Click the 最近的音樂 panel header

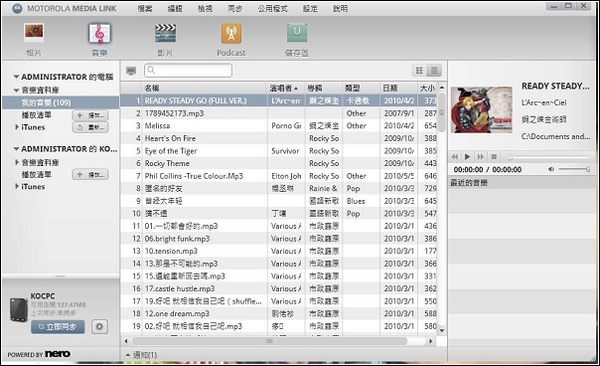click(523, 183)
